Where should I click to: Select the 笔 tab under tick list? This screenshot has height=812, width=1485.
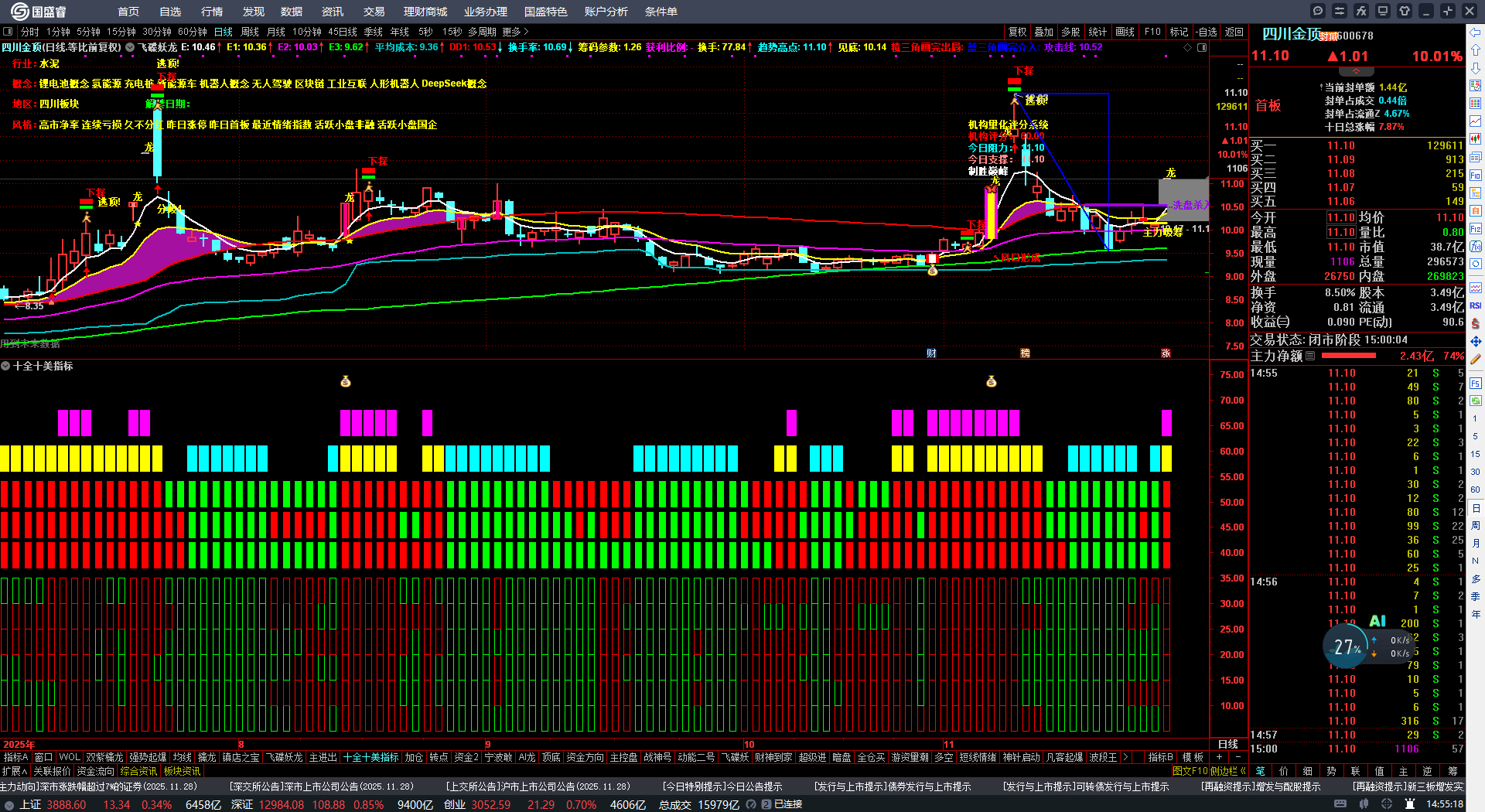coord(1260,771)
